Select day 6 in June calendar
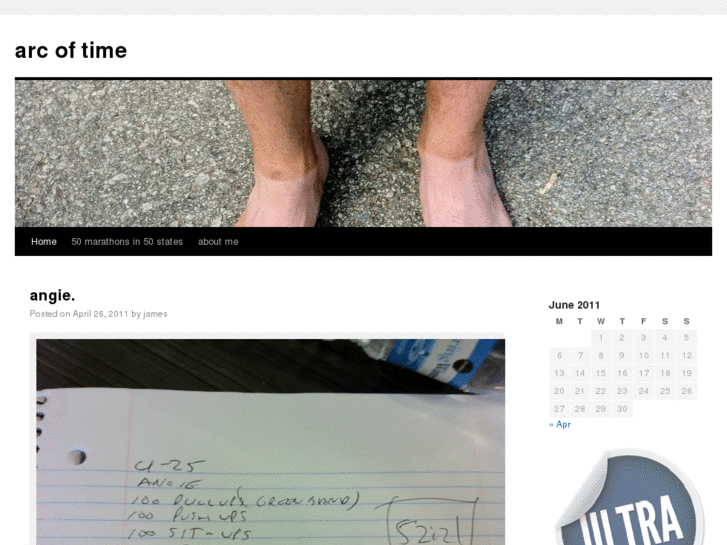 tap(560, 356)
